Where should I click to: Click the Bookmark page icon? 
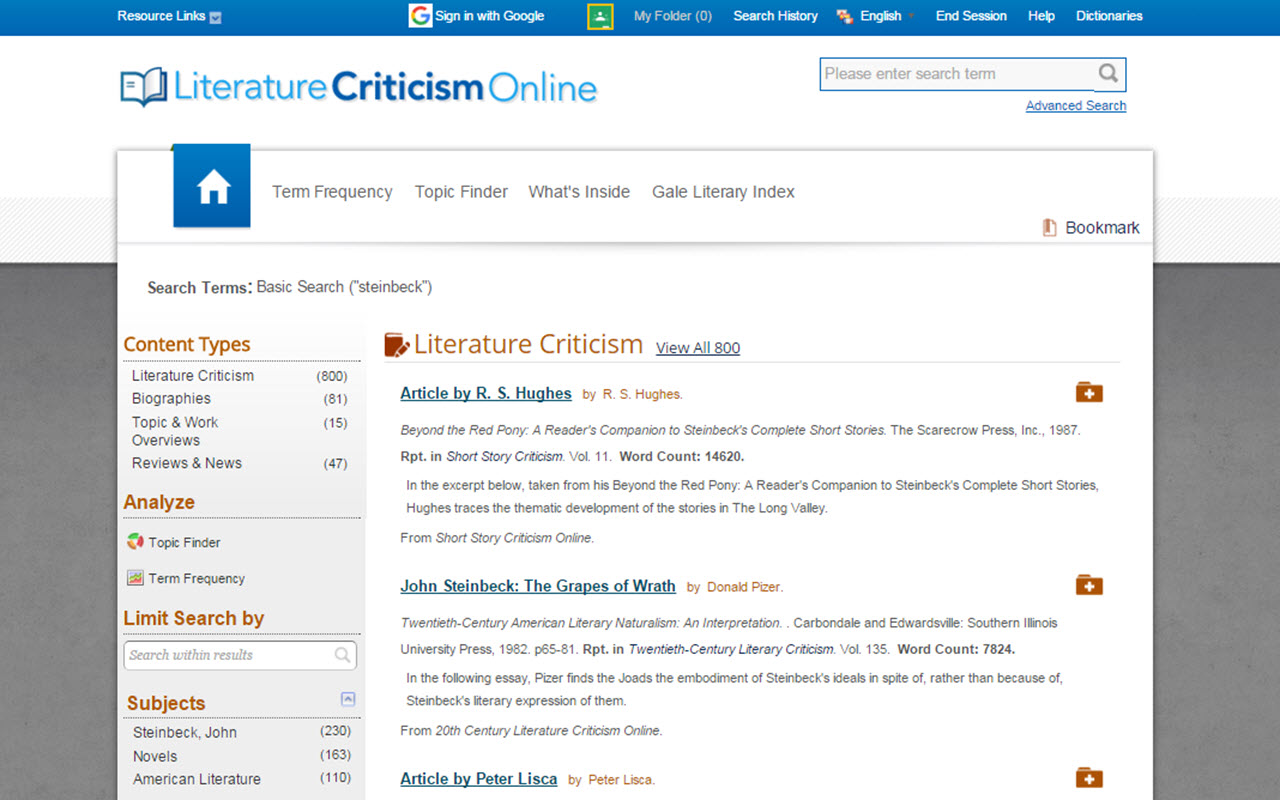tap(1049, 228)
